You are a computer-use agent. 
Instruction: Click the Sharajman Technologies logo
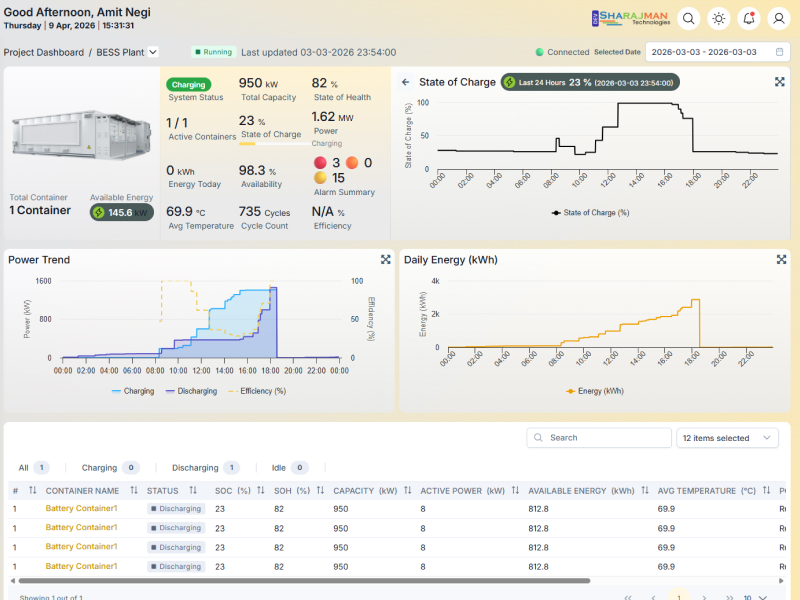pos(631,18)
